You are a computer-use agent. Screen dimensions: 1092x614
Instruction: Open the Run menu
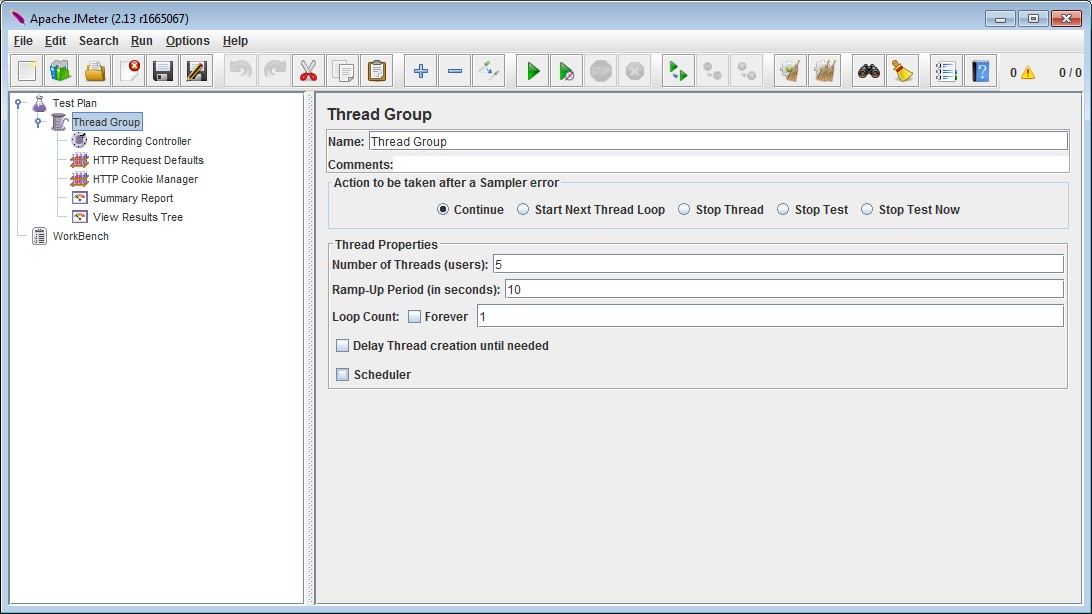click(142, 41)
